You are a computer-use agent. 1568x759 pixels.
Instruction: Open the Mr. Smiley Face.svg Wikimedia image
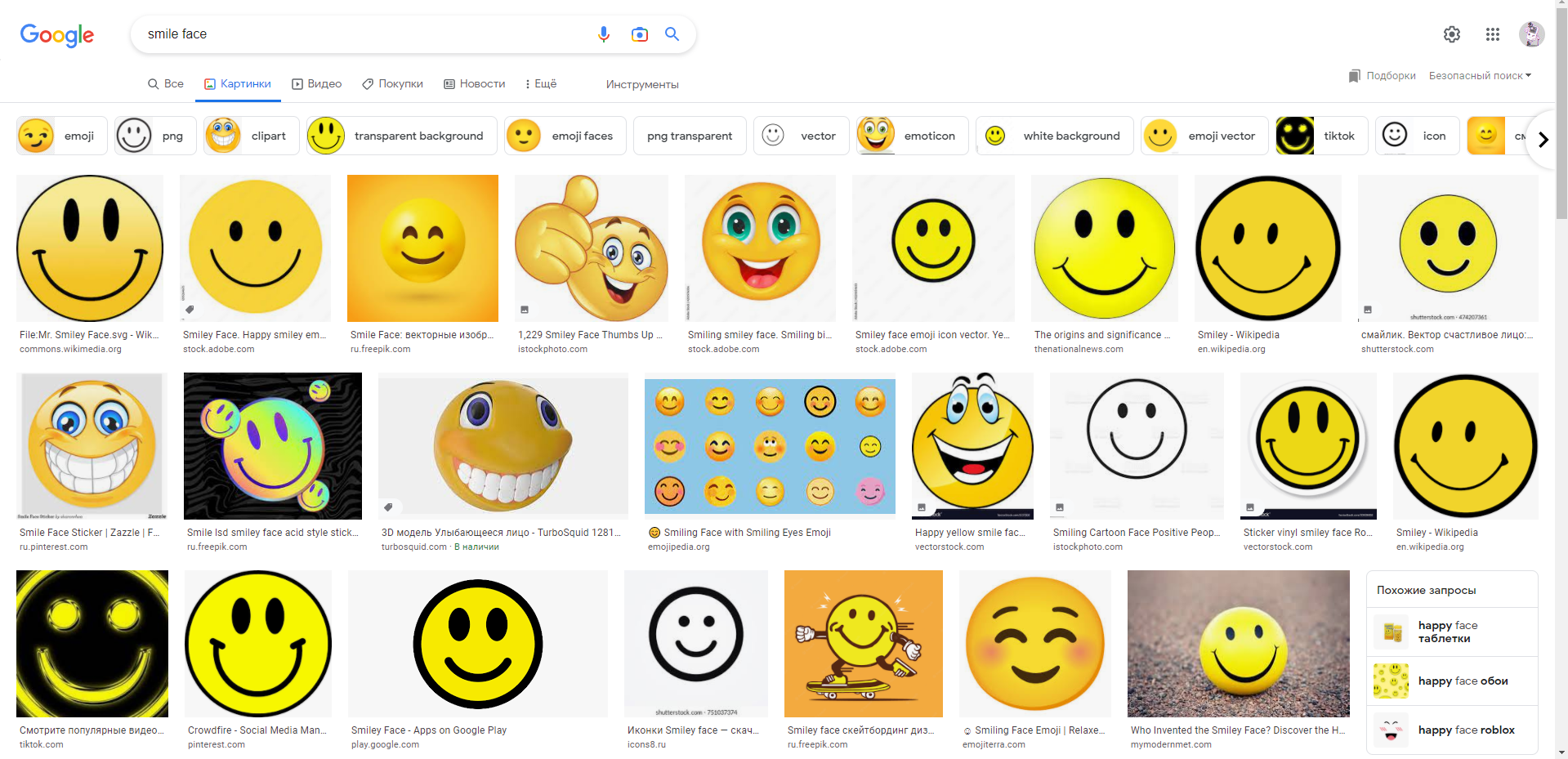[90, 248]
